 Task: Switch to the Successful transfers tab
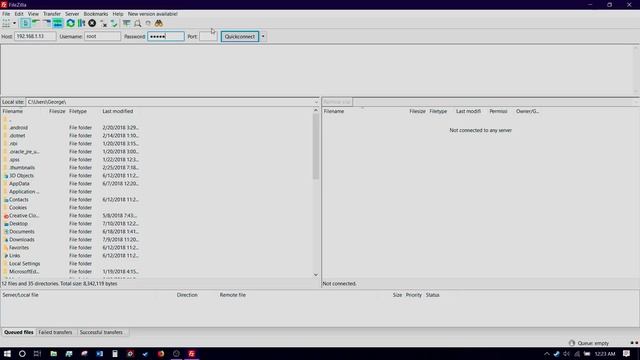pos(101,332)
